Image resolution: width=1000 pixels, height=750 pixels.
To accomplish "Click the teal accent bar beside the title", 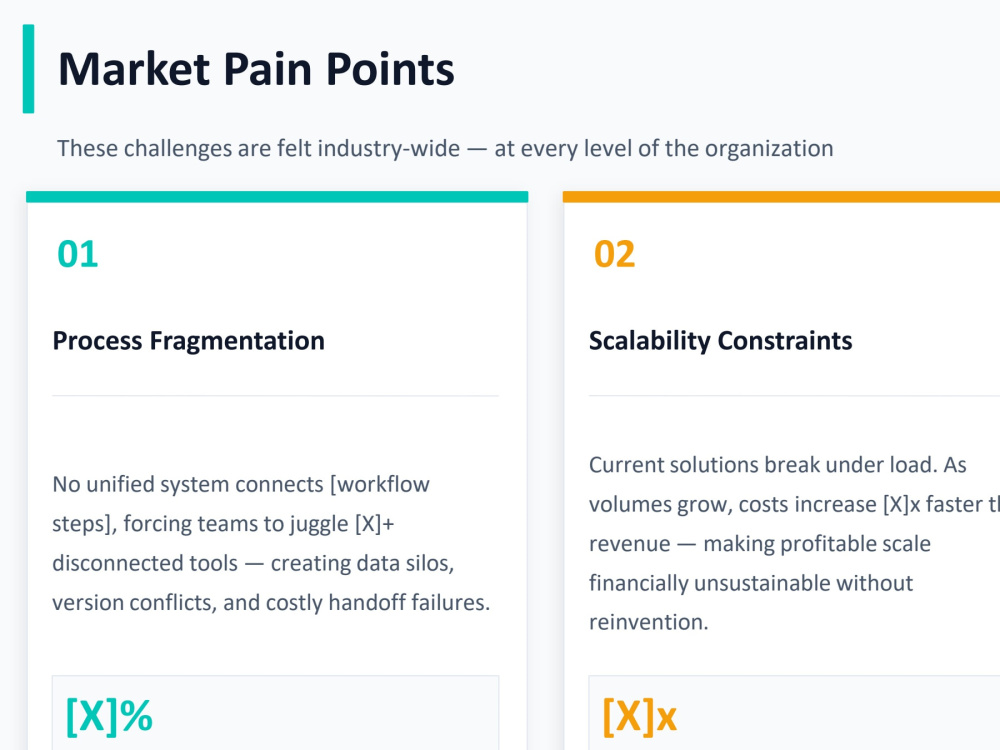I will (x=28, y=69).
